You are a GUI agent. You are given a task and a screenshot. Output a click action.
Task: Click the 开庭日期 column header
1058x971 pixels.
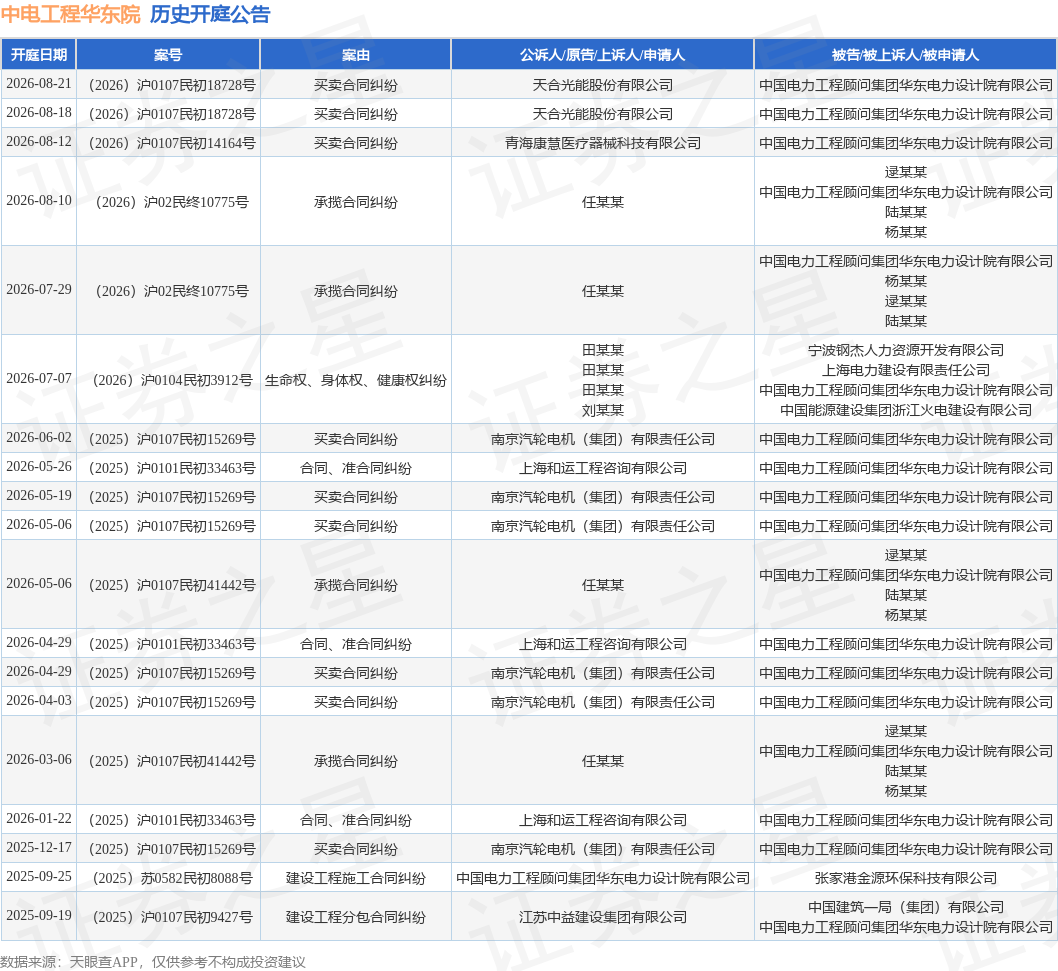(x=38, y=55)
